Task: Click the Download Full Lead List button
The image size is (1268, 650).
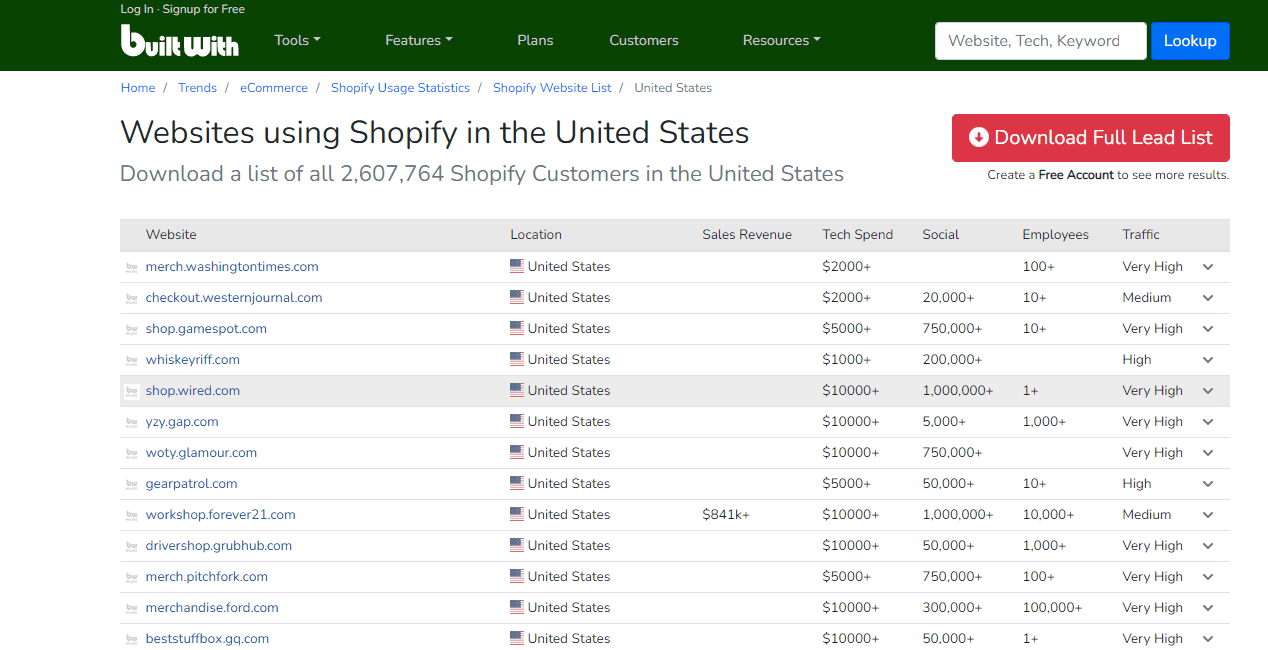Action: tap(1090, 138)
